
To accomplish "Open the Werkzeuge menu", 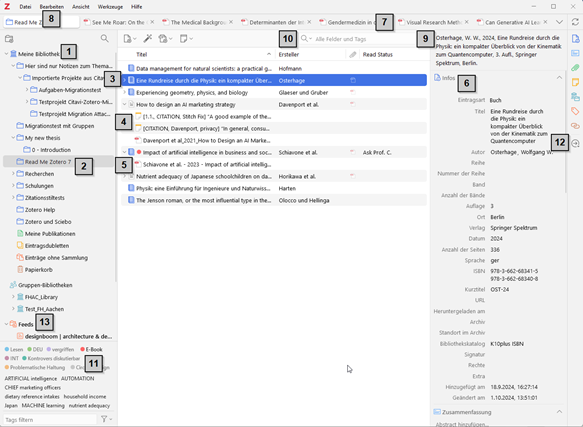I will [110, 7].
